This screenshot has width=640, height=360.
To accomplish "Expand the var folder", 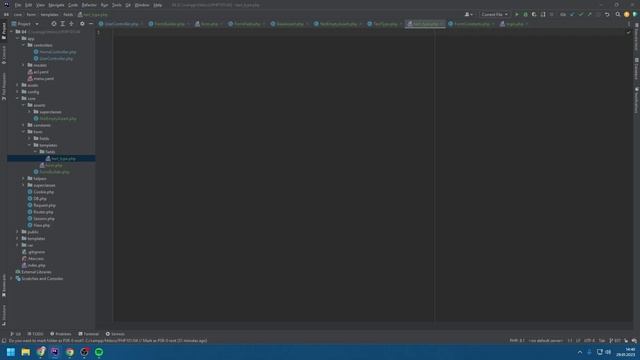I will (18, 245).
